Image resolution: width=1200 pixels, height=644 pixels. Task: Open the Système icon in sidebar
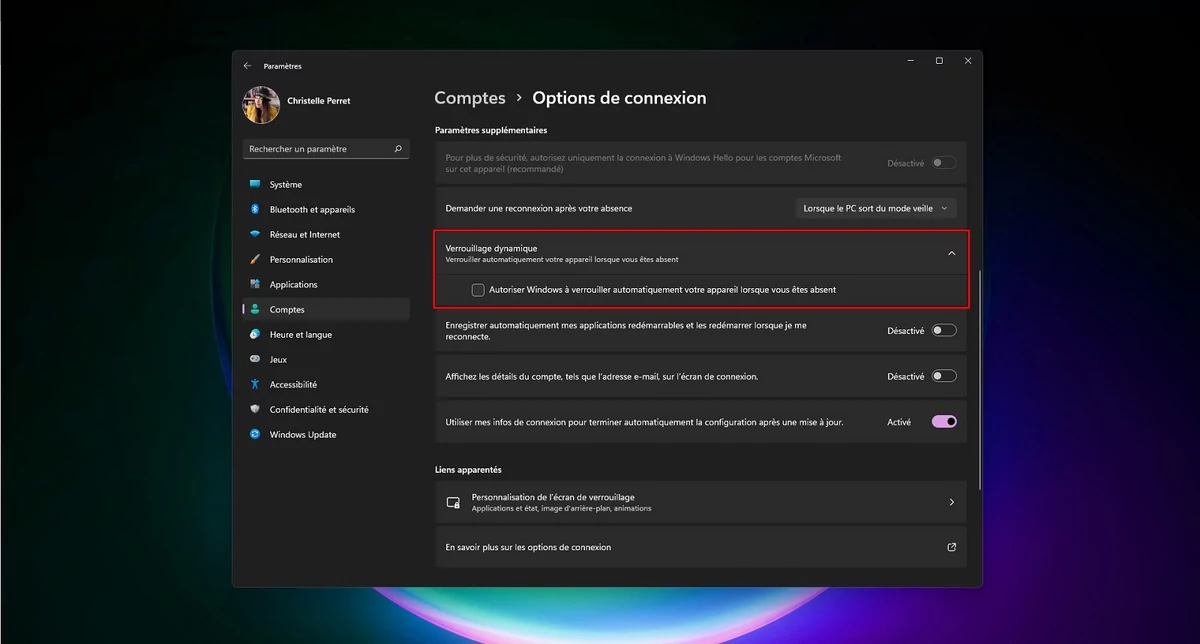(x=255, y=184)
